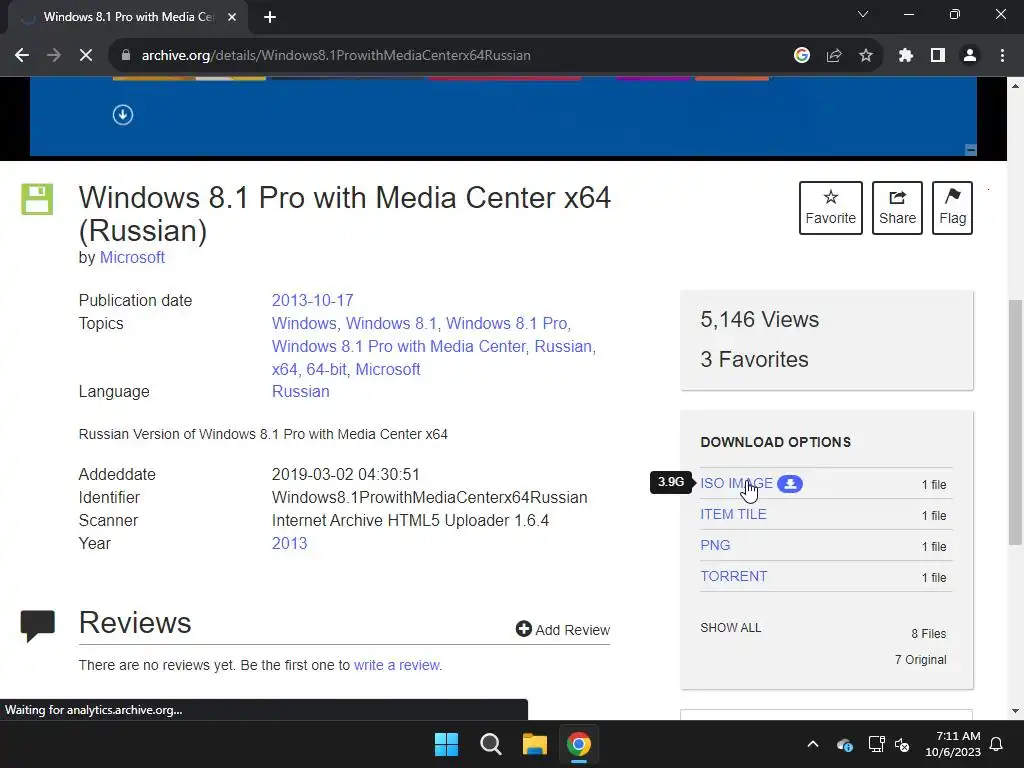Open the Microsoft author link
This screenshot has height=768, width=1024.
[x=132, y=257]
